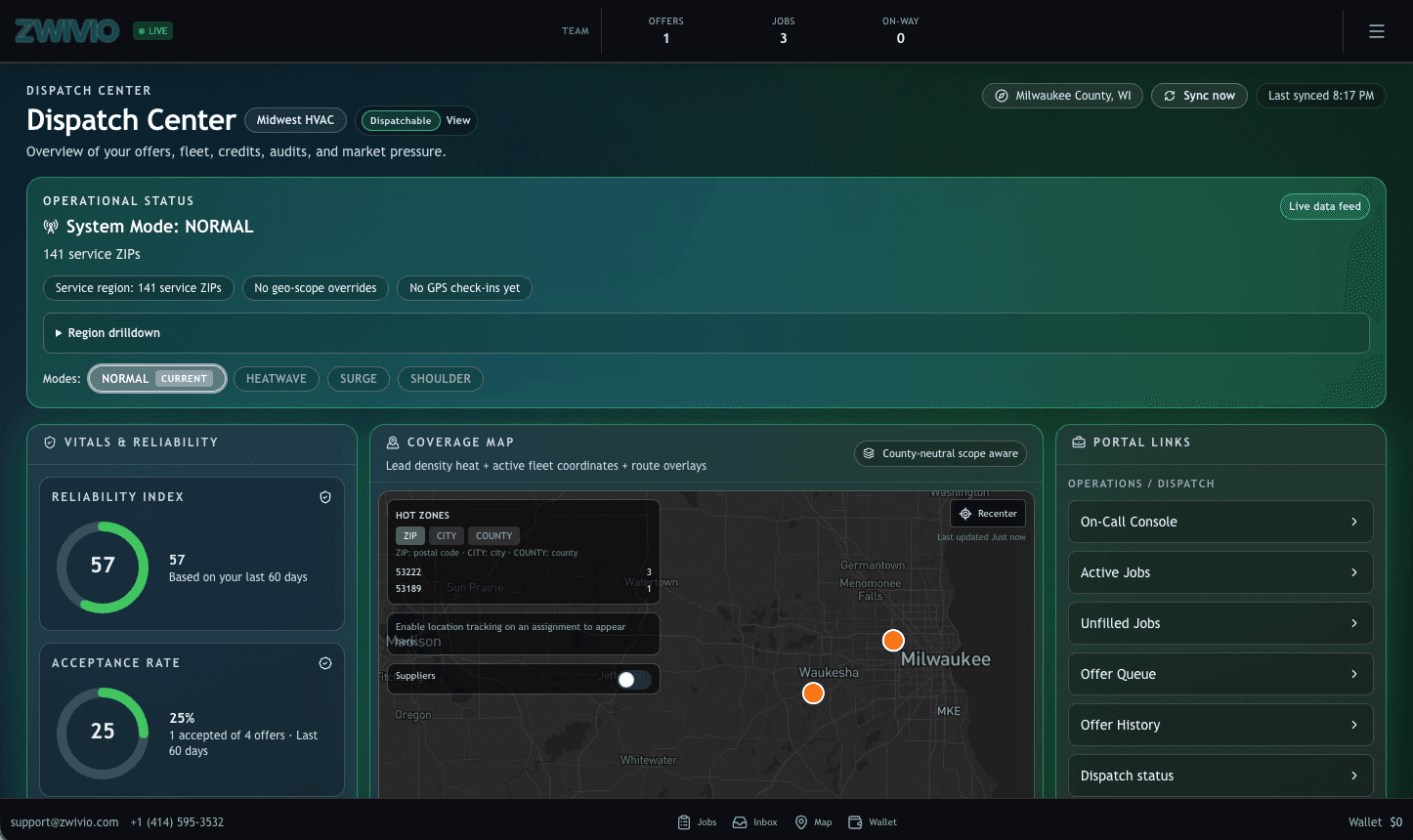Click the Reliability Index circular gauge
Screen dimensions: 1413x840
(103, 567)
